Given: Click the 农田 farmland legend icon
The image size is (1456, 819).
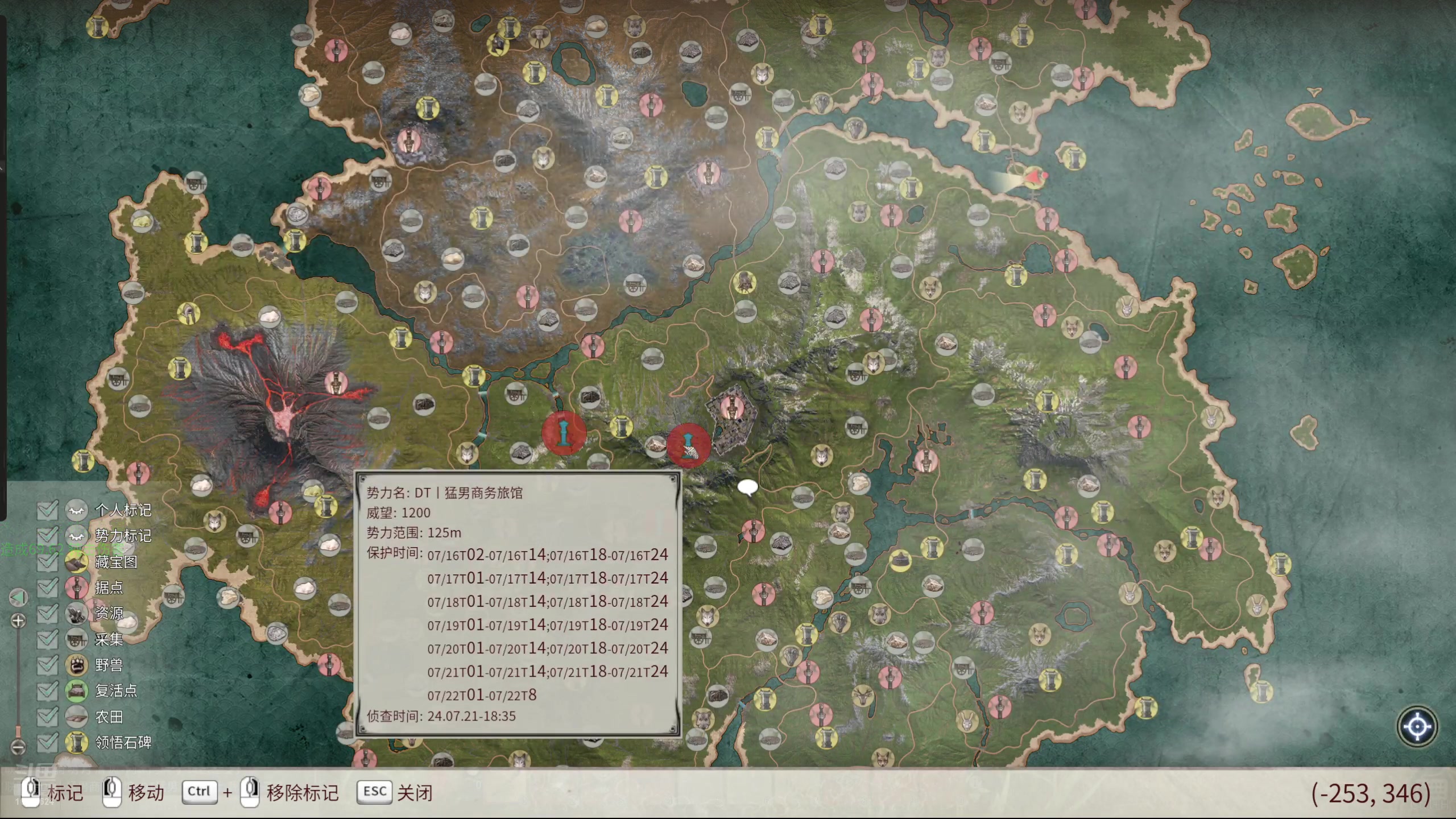Looking at the screenshot, I should click(76, 717).
